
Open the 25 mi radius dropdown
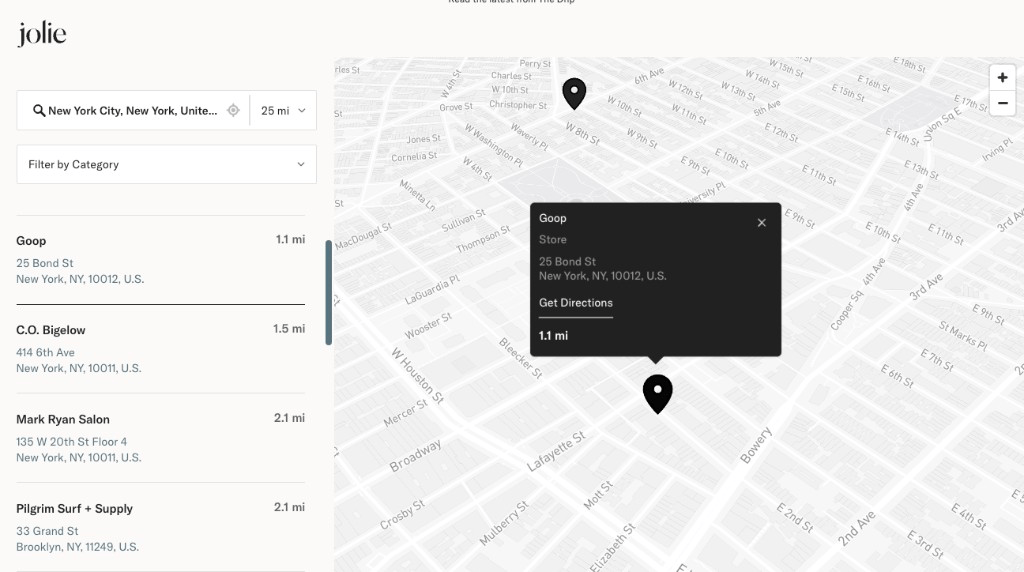283,110
